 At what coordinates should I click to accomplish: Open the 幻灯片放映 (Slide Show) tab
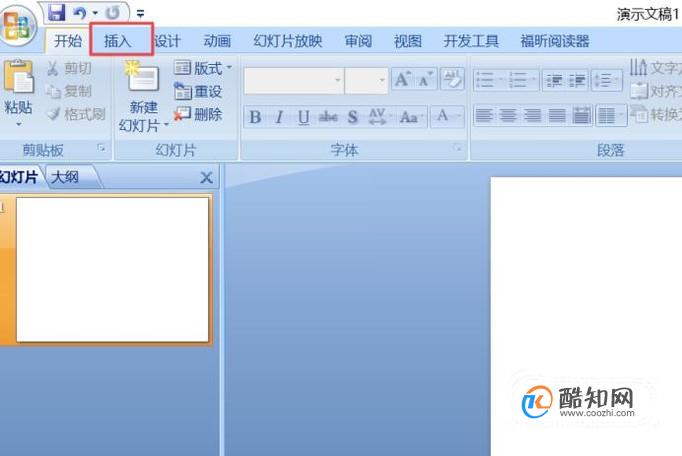coord(288,41)
